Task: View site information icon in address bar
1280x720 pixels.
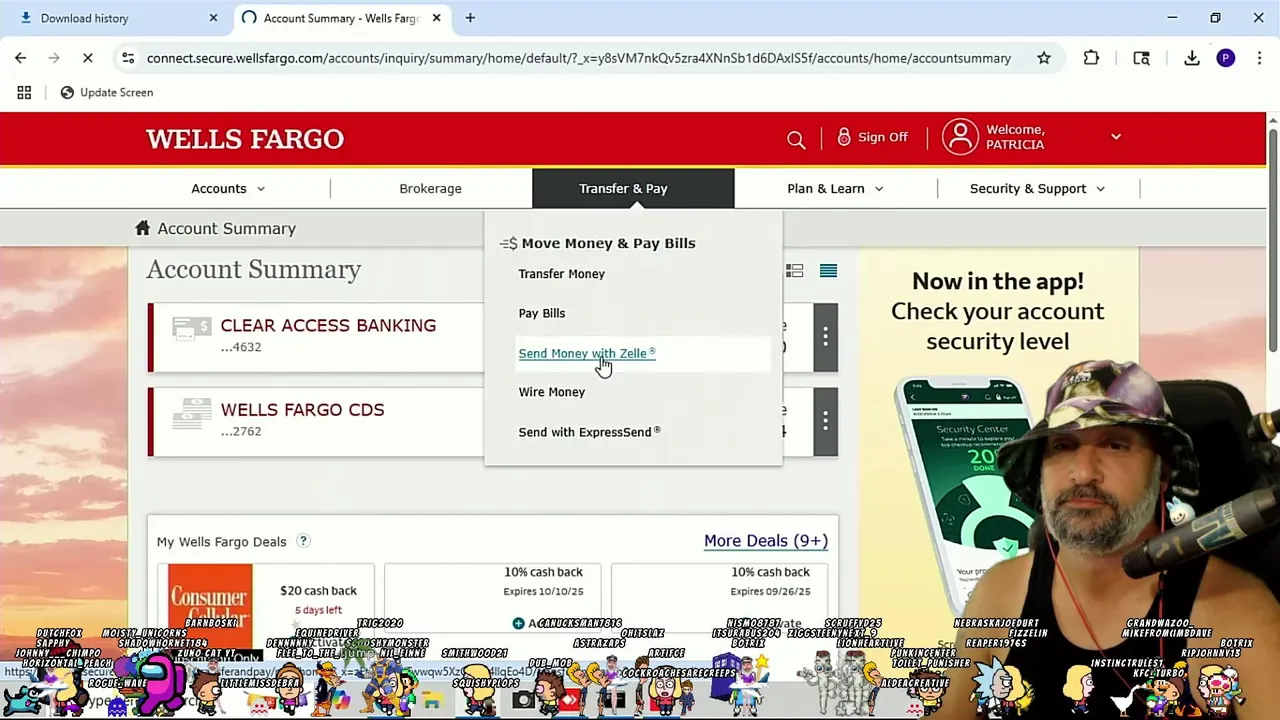Action: 128,58
